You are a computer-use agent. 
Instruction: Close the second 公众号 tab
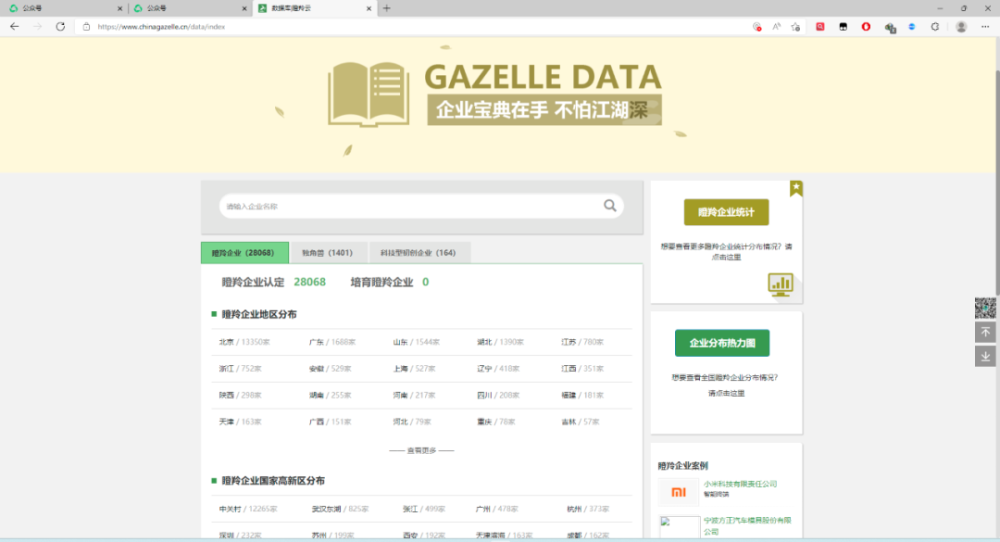pyautogui.click(x=244, y=8)
